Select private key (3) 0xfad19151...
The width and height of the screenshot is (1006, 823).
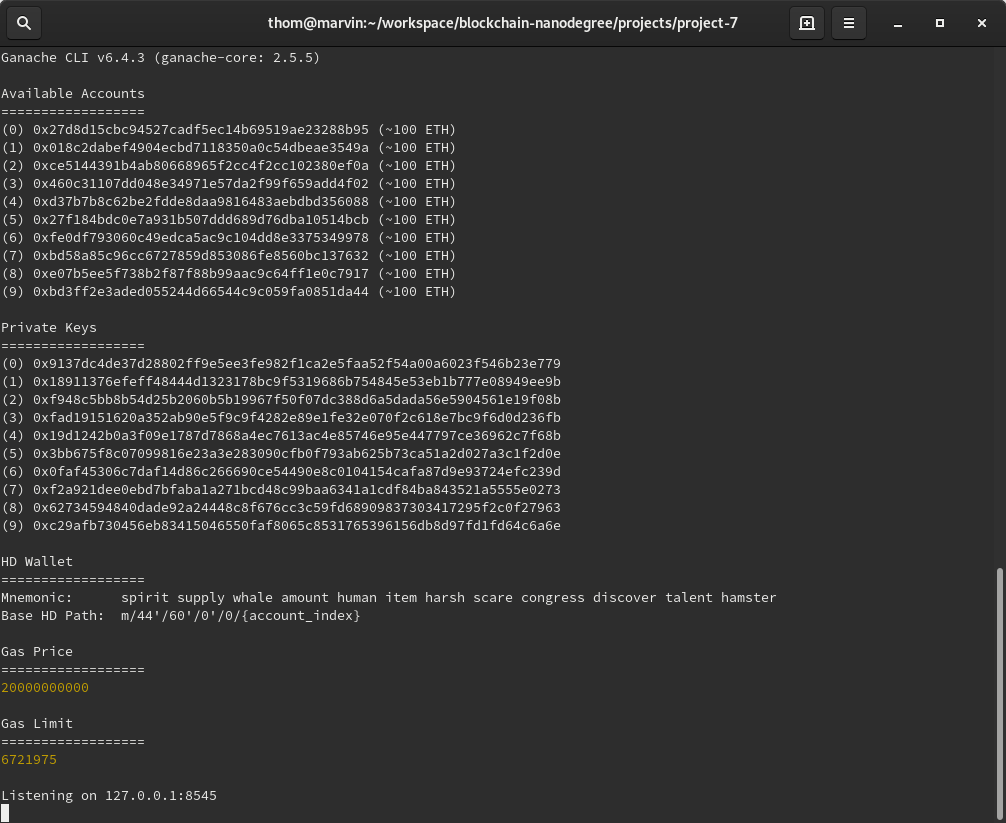click(296, 418)
